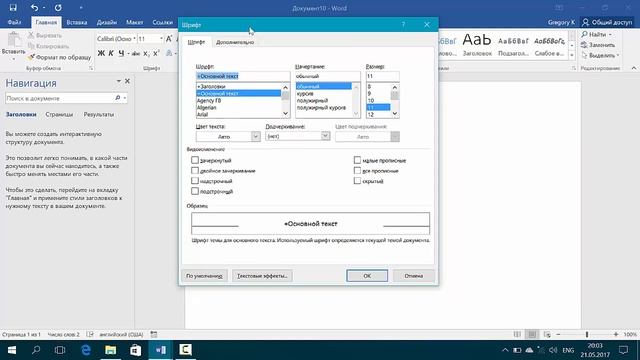The width and height of the screenshot is (640, 360).
Task: Open the Цвет текста dropdown
Action: point(256,136)
